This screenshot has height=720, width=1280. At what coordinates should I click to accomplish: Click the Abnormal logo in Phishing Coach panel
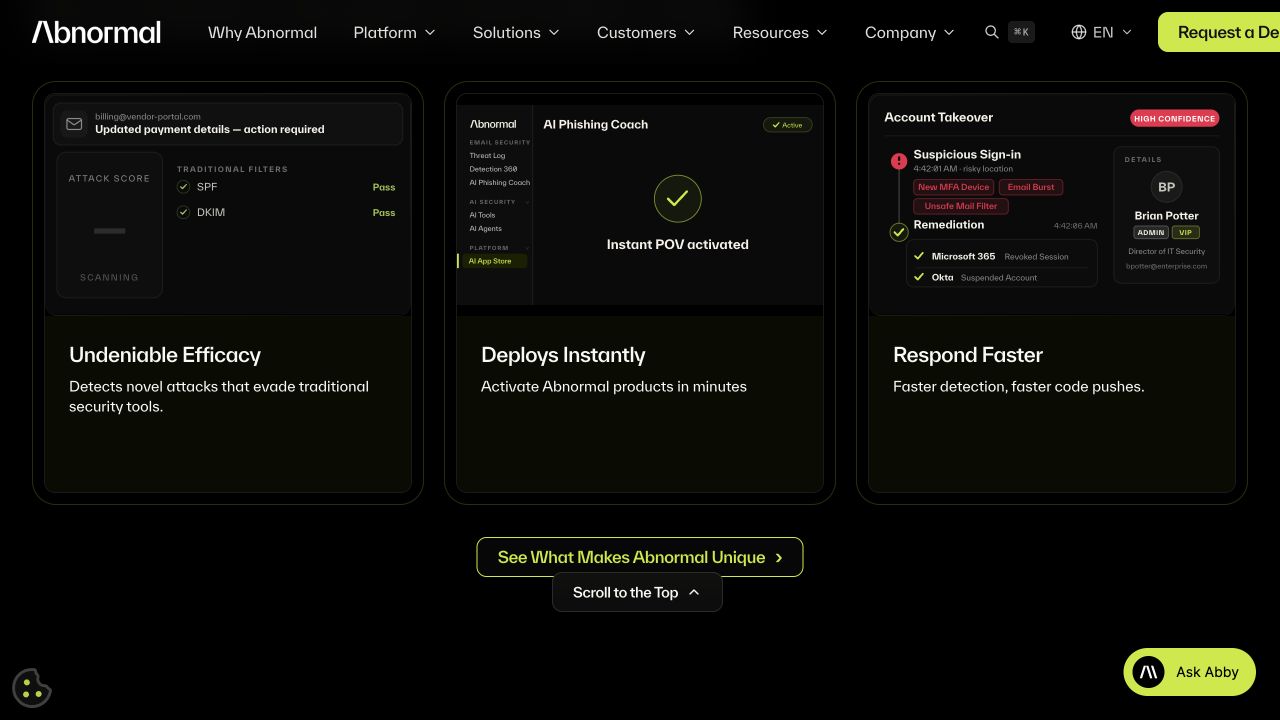(493, 124)
